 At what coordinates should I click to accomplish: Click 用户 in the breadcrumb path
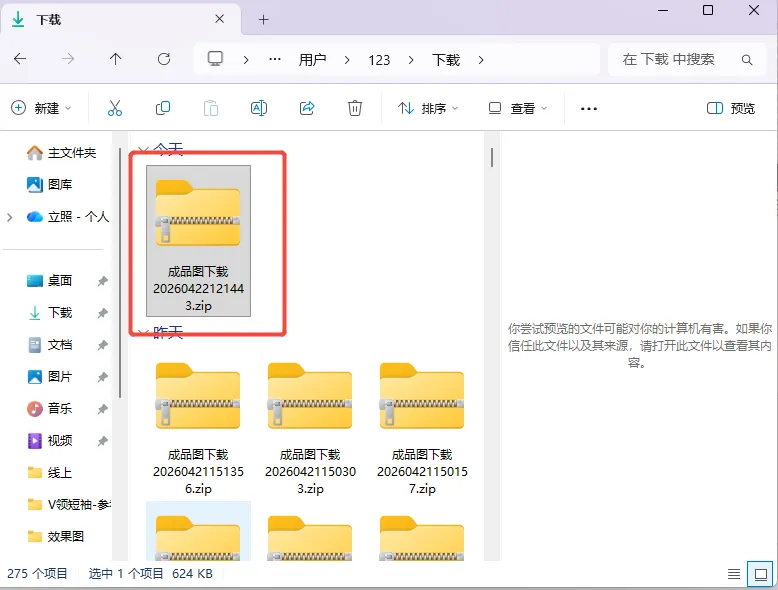312,60
